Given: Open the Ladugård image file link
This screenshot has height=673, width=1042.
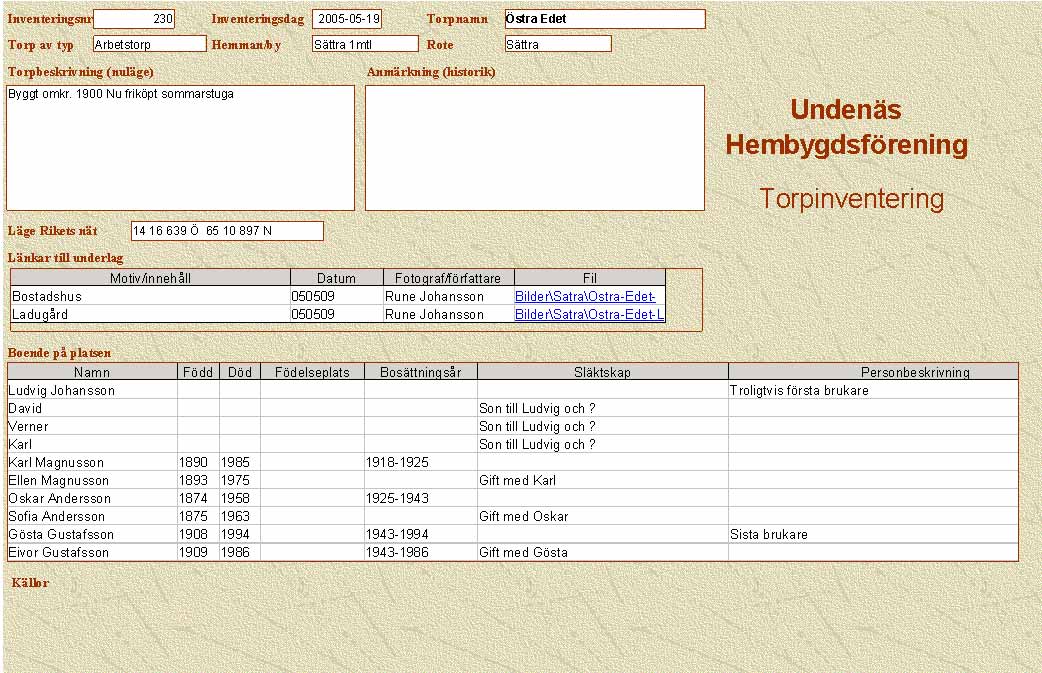Looking at the screenshot, I should (x=589, y=315).
